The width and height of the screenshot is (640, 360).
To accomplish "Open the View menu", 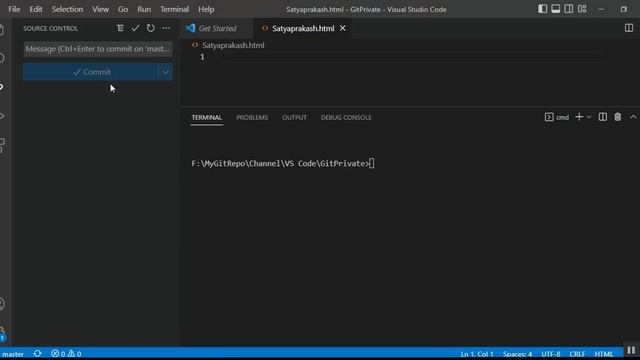I will tap(100, 9).
